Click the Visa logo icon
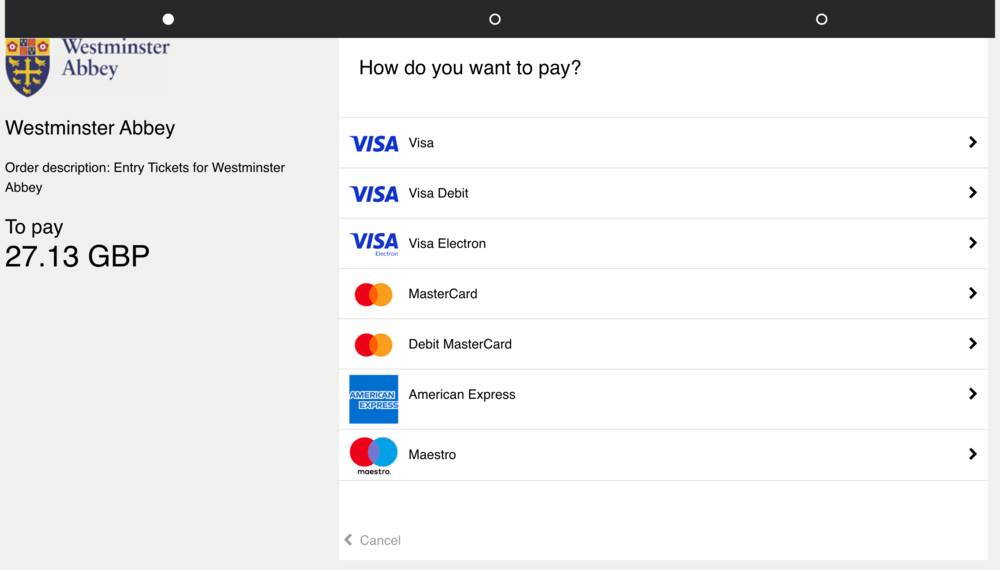Image resolution: width=1000 pixels, height=570 pixels. [x=374, y=143]
